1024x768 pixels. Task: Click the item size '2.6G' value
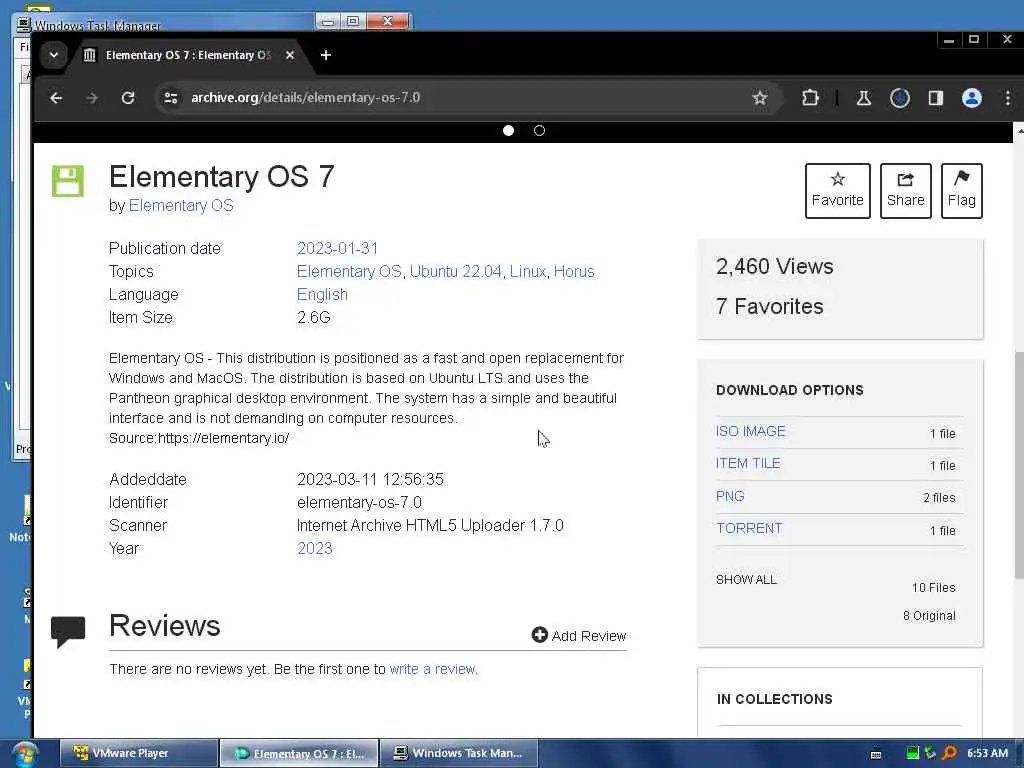(313, 318)
